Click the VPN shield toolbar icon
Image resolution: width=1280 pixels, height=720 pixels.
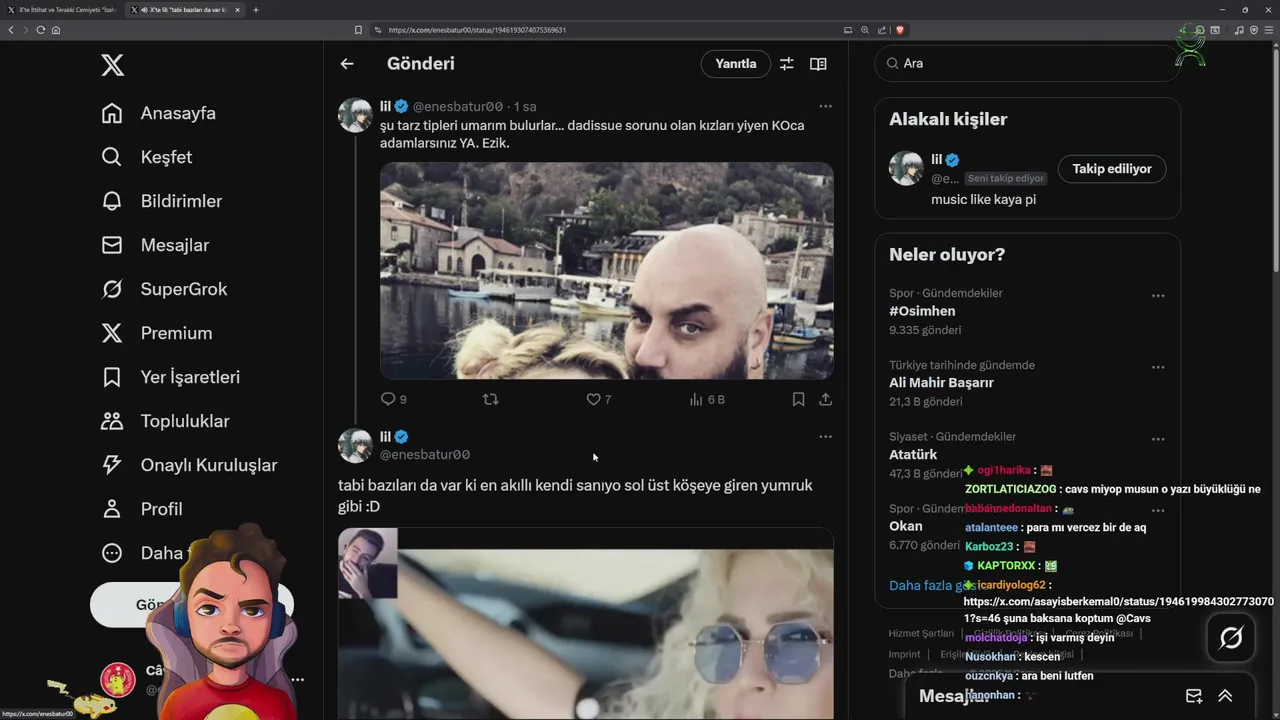[x=1254, y=30]
